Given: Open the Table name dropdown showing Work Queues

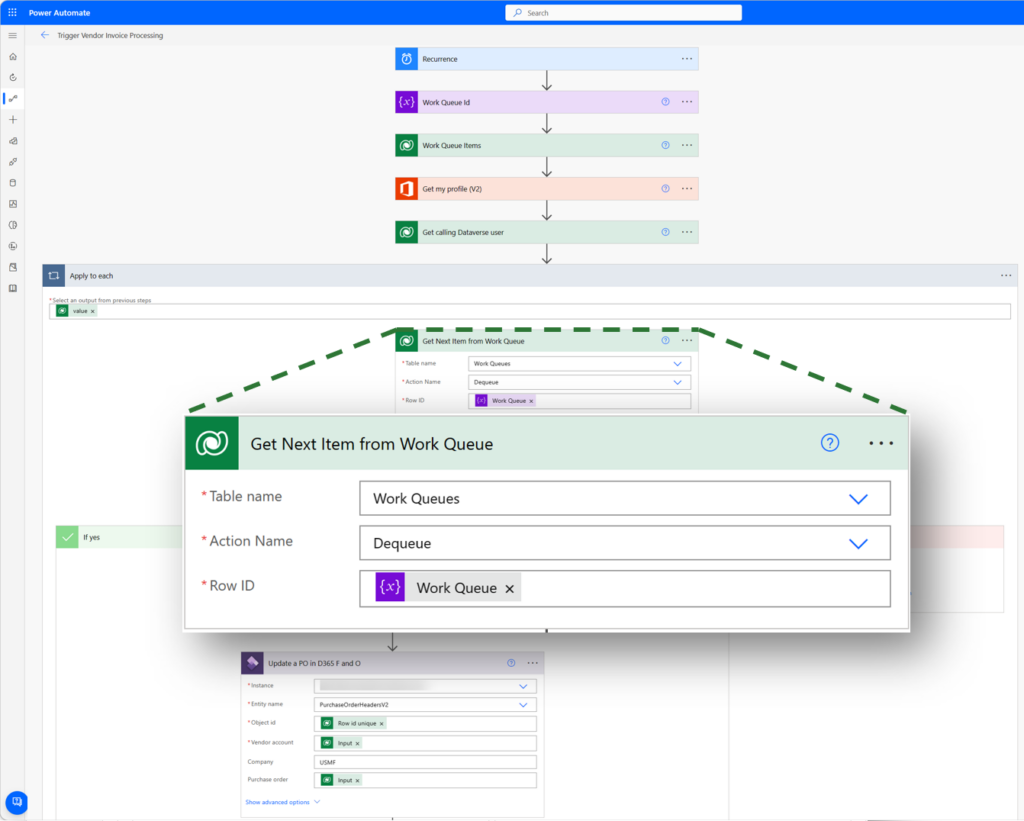Looking at the screenshot, I should click(625, 496).
